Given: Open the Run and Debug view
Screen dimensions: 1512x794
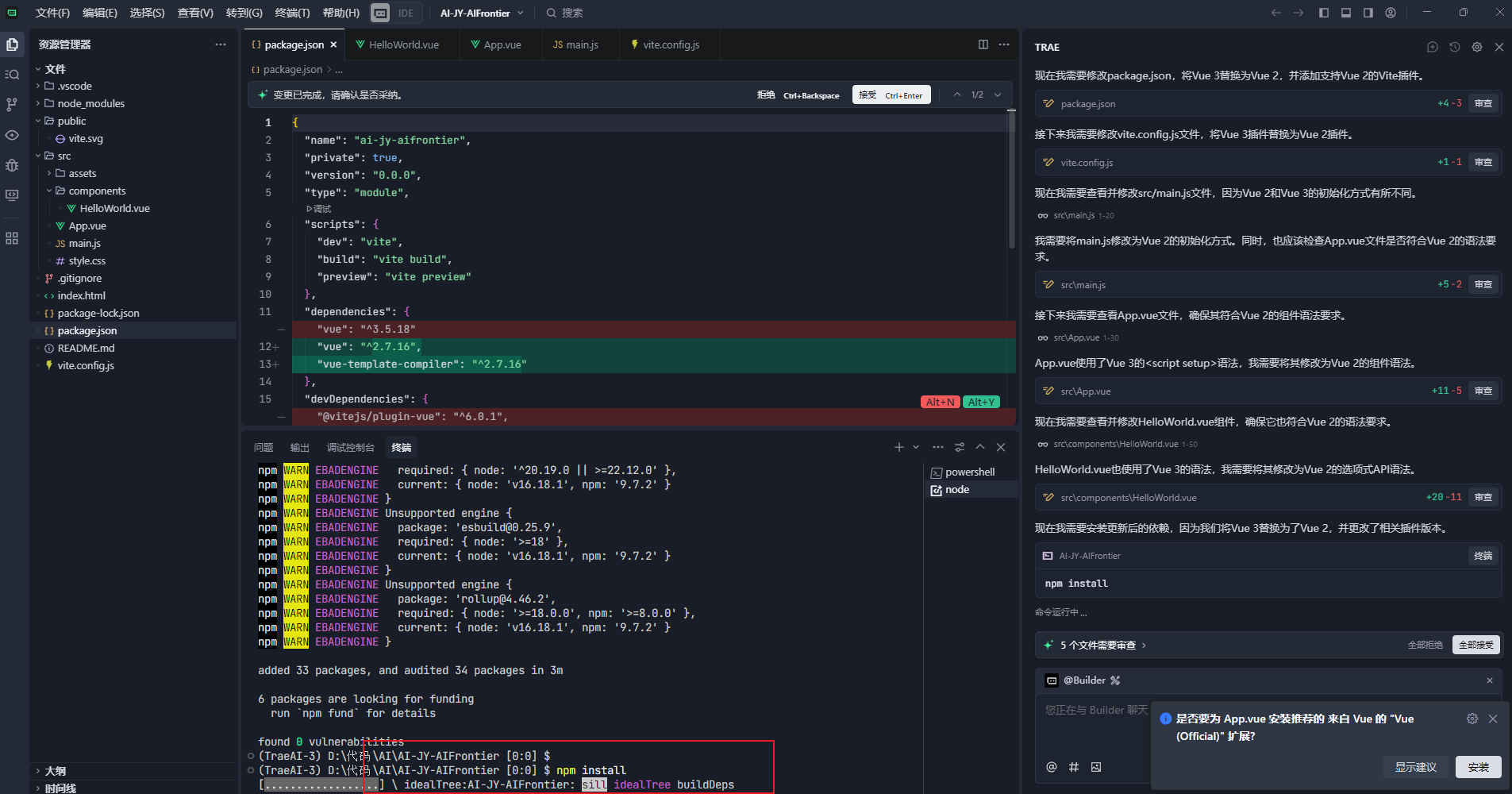Looking at the screenshot, I should pyautogui.click(x=13, y=165).
